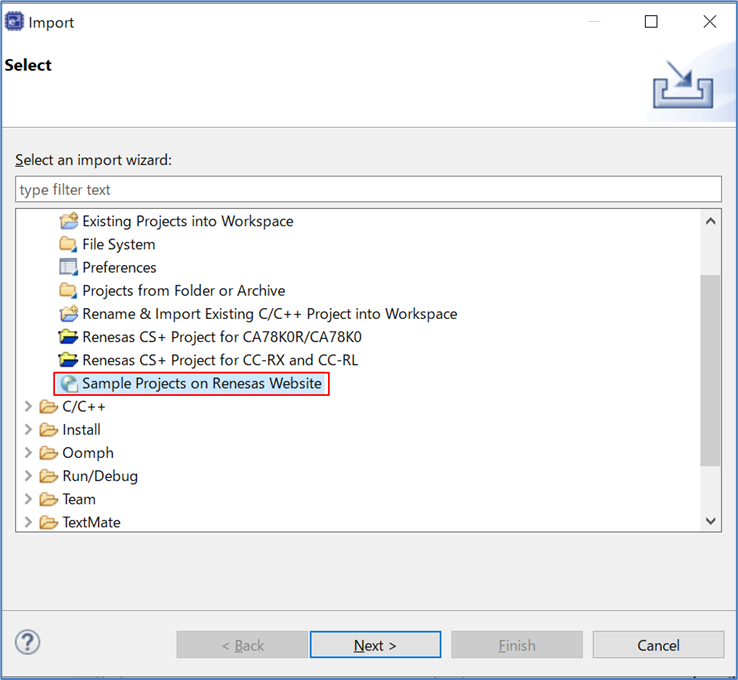
Task: Click the Renesas CS+ CC-RX and CC-RL icon
Action: (68, 360)
